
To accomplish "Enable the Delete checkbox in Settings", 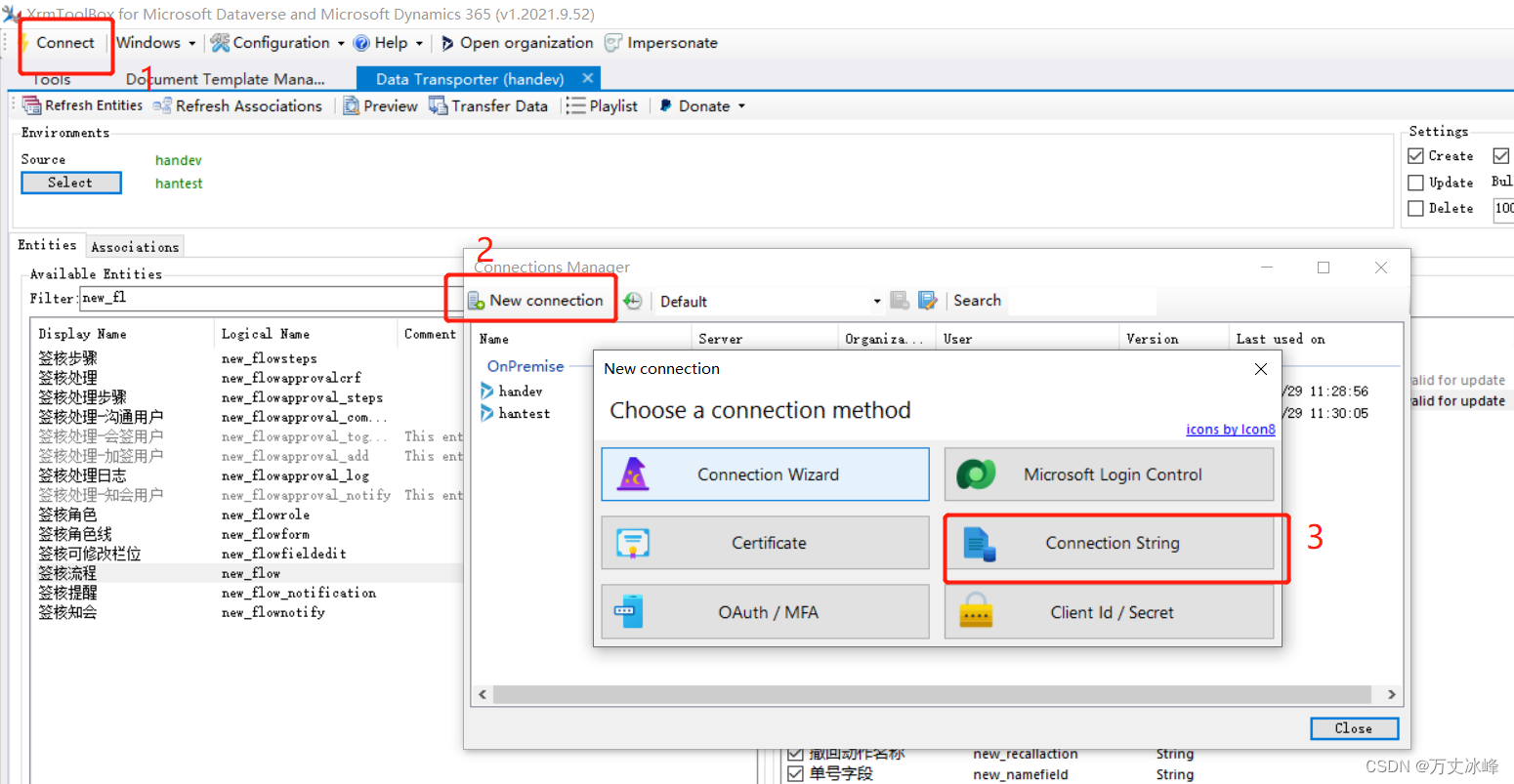I will click(x=1415, y=208).
